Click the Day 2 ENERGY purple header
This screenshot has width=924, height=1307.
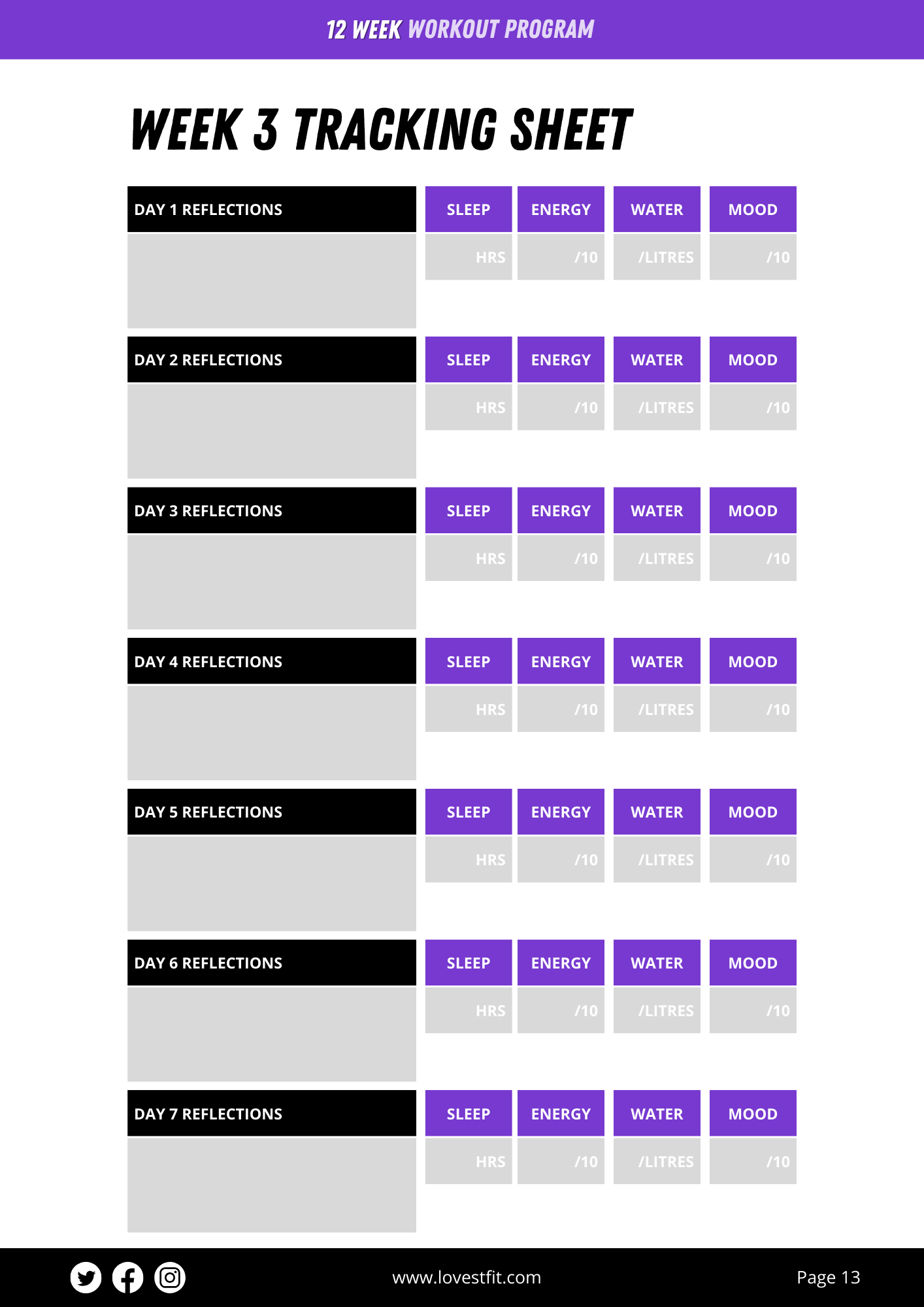(x=561, y=360)
